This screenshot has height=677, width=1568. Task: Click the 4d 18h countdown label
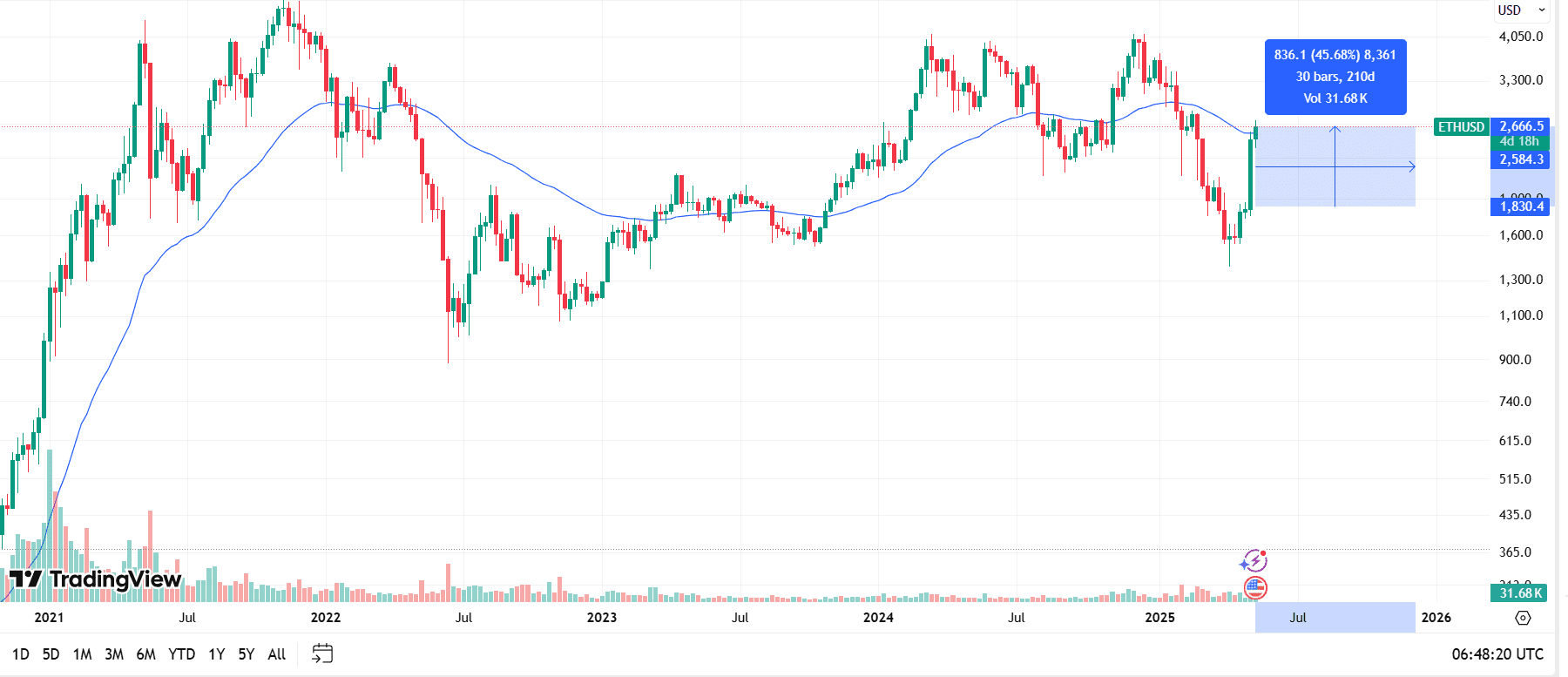click(x=1520, y=142)
